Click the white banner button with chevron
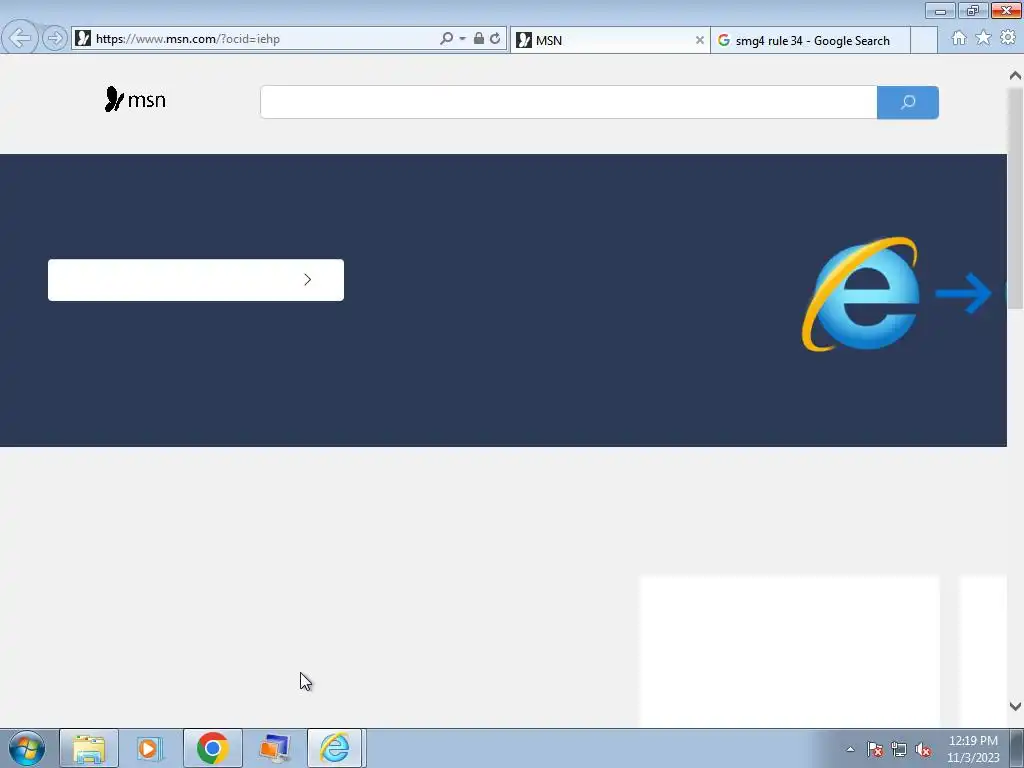 tap(196, 280)
